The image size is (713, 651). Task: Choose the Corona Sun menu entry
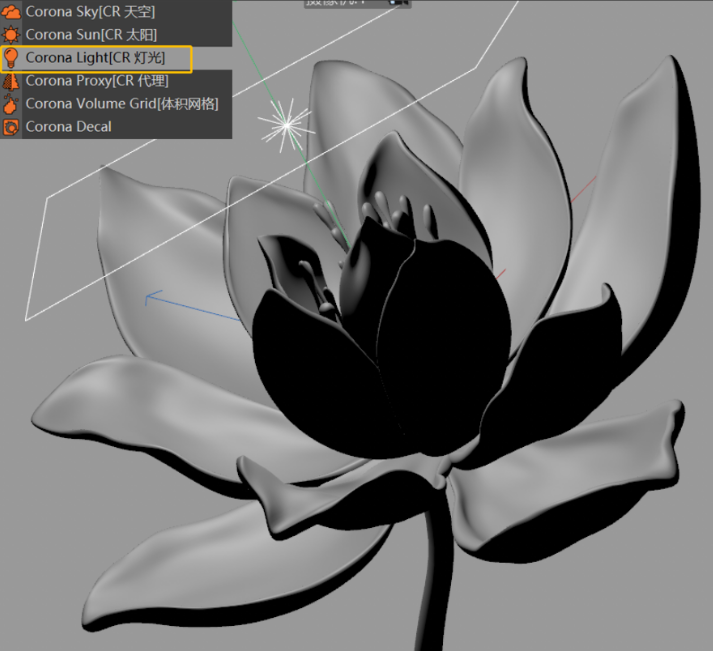point(116,35)
